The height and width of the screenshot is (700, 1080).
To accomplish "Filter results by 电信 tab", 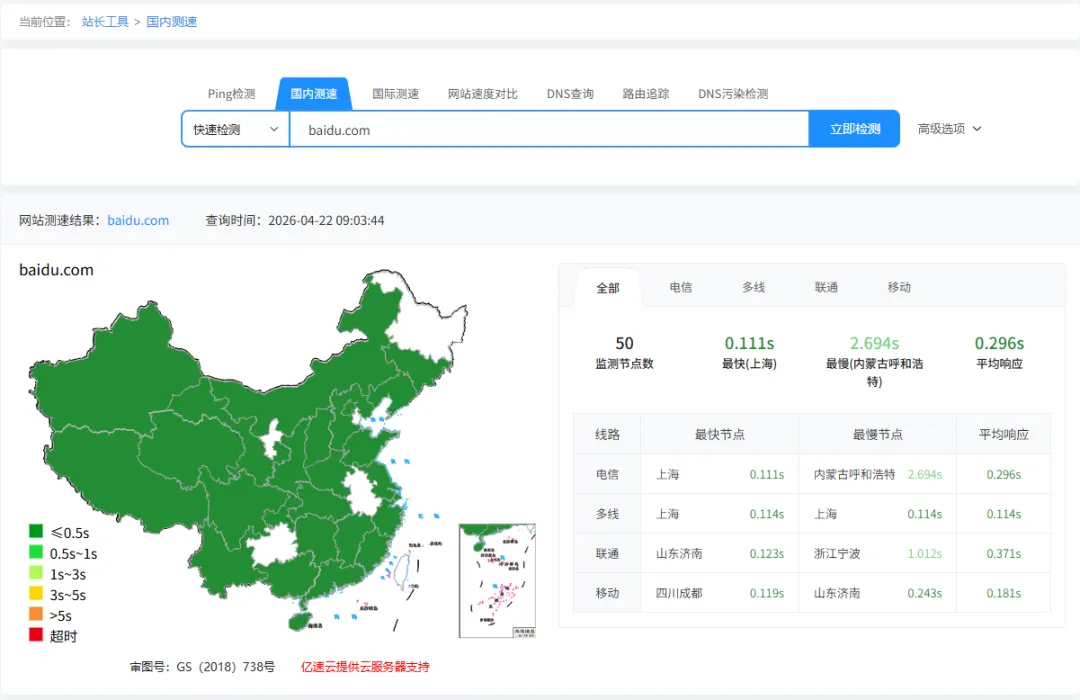I will coord(681,287).
